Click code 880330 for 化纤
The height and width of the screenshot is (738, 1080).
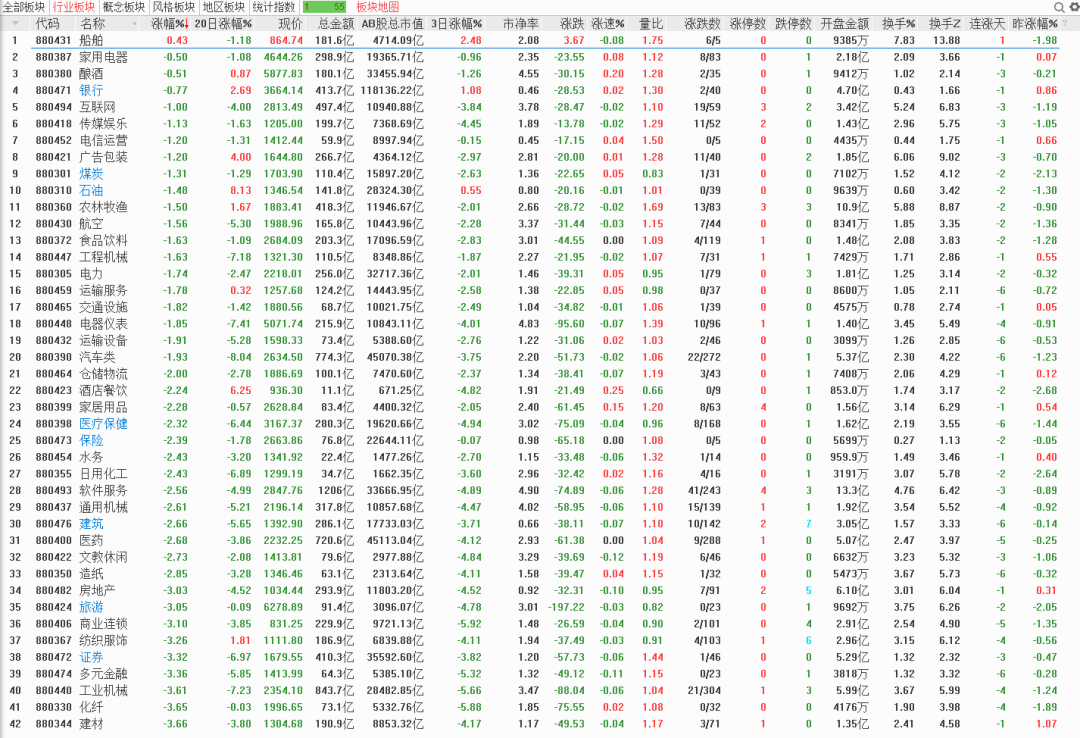[x=53, y=707]
